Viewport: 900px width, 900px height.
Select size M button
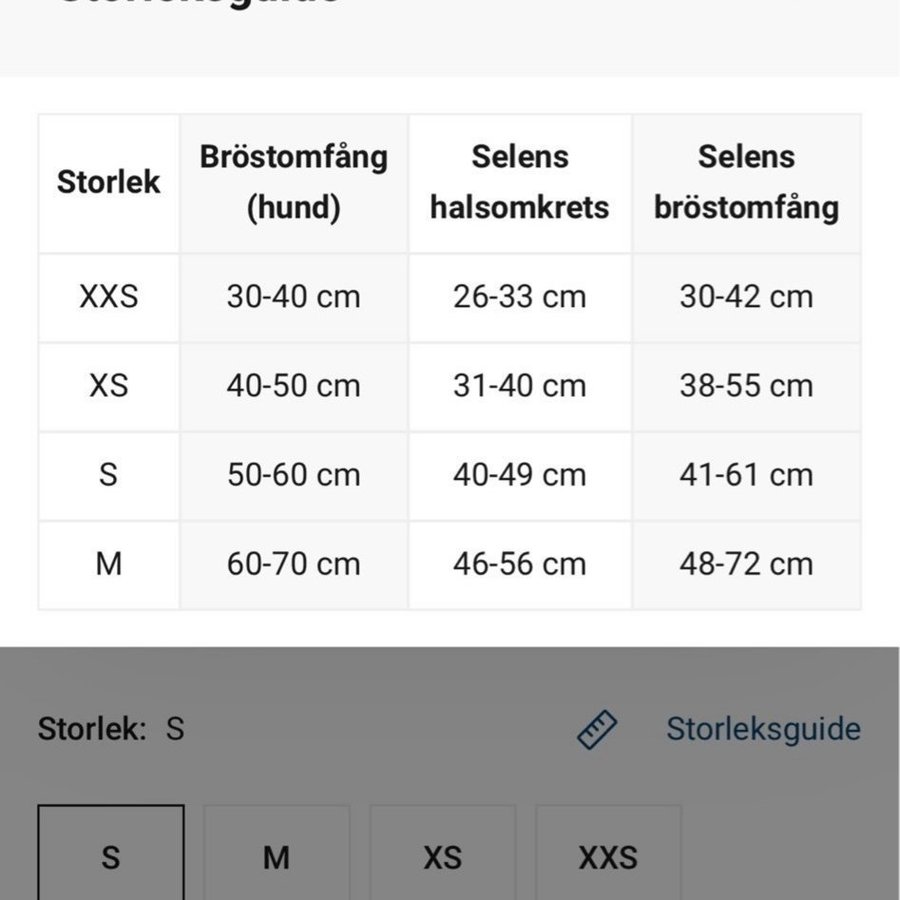point(277,856)
